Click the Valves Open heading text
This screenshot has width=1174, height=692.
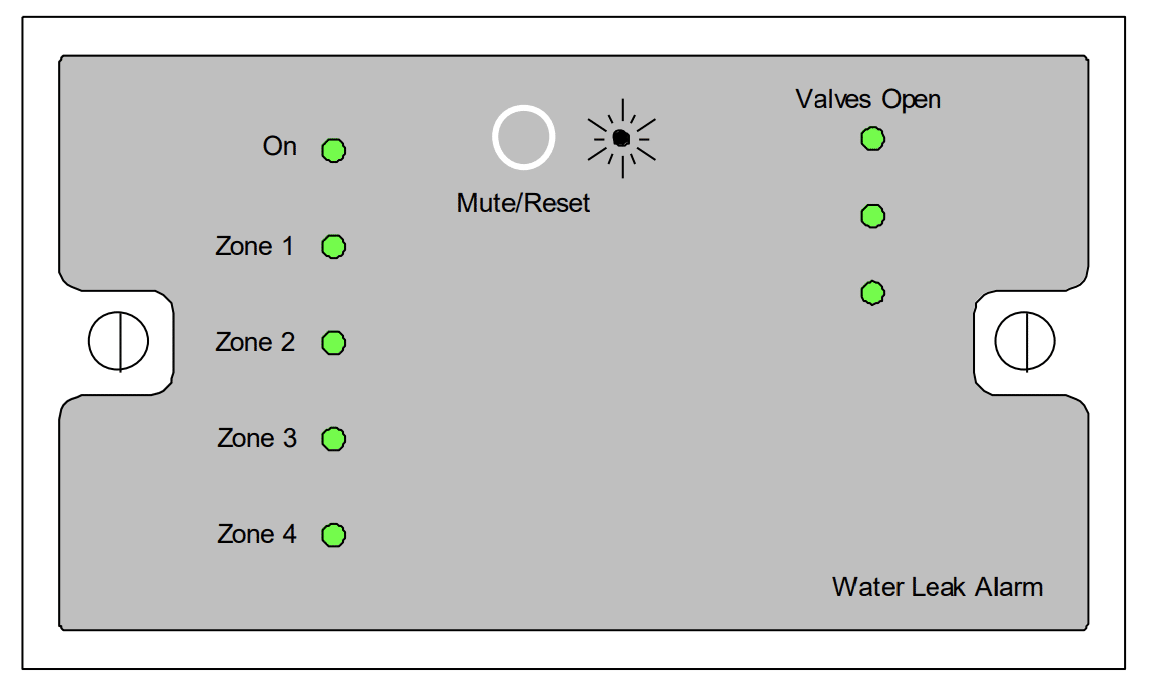click(x=868, y=99)
